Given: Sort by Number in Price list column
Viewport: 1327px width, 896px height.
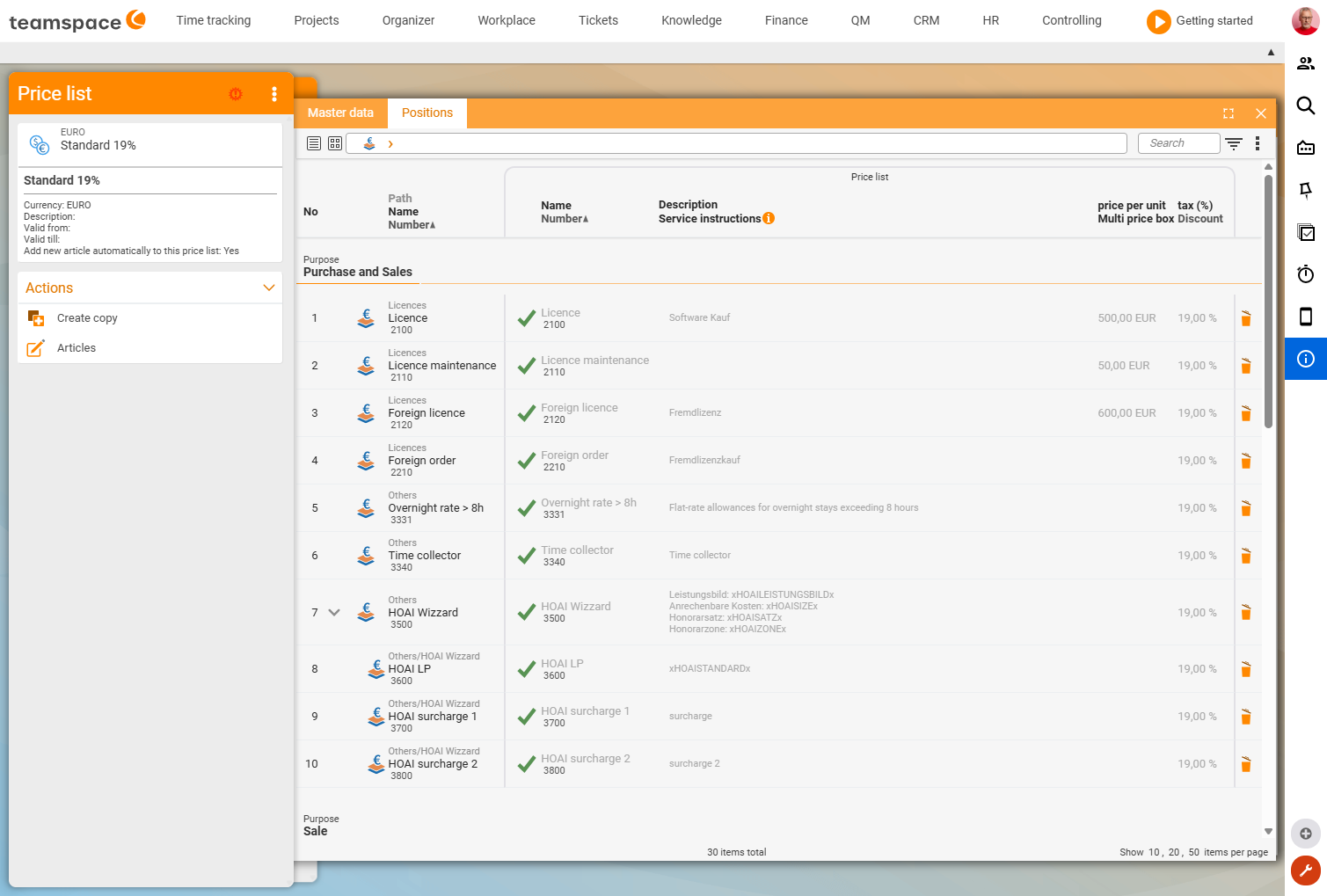Looking at the screenshot, I should point(565,219).
